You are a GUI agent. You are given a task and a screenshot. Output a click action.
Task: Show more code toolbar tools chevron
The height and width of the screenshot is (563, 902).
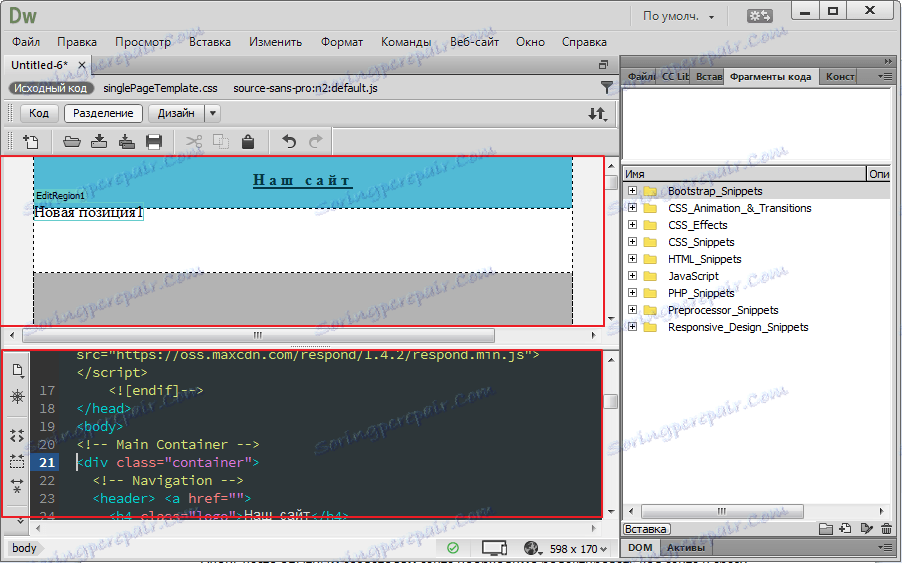20,521
